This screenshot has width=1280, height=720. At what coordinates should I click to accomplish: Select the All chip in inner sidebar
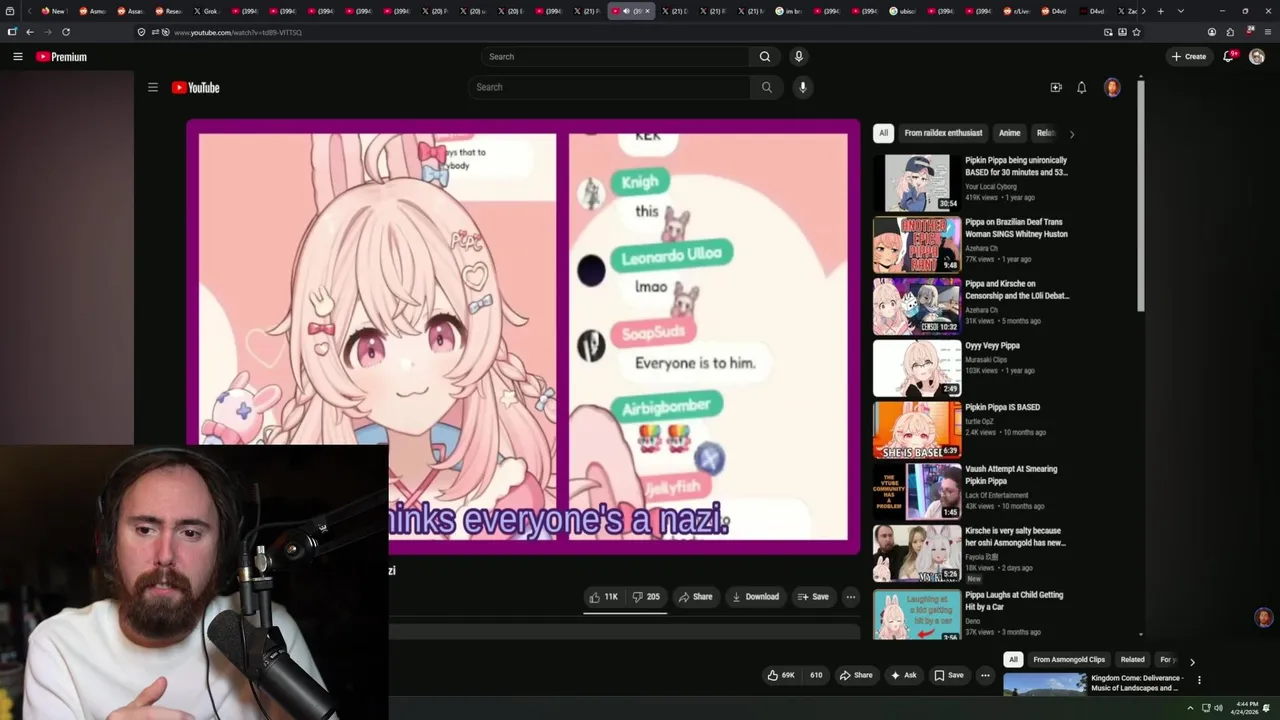(883, 133)
